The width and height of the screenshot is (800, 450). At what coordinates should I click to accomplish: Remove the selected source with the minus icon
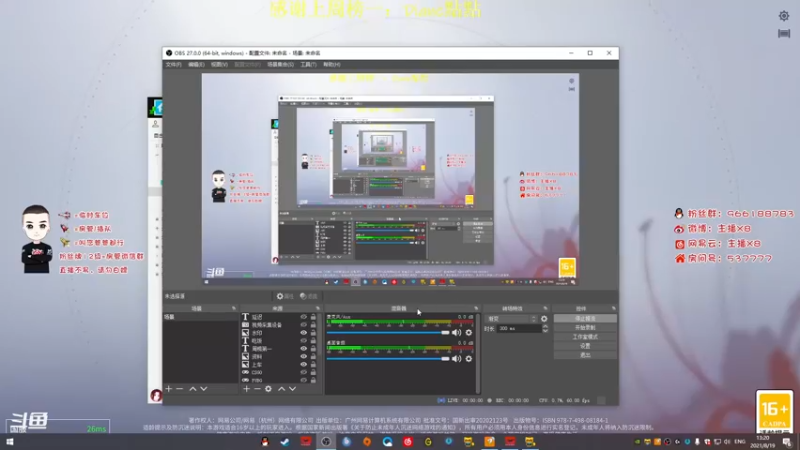257,389
